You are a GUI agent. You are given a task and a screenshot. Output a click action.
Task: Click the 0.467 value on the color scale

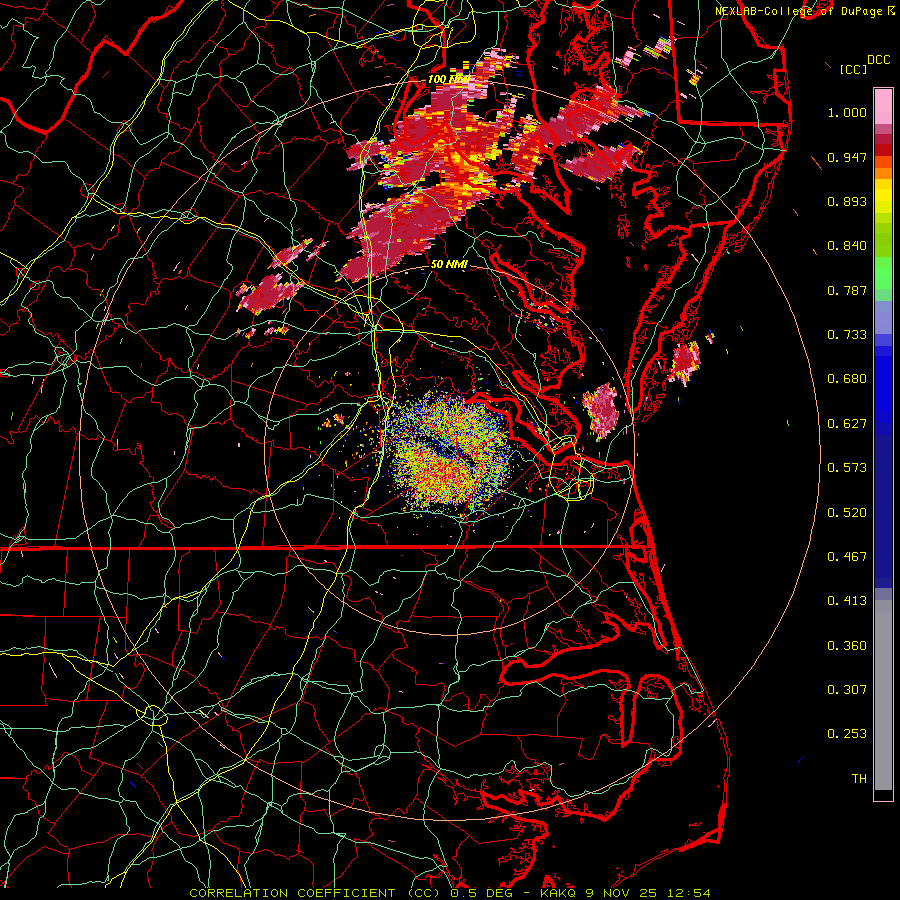[x=847, y=557]
